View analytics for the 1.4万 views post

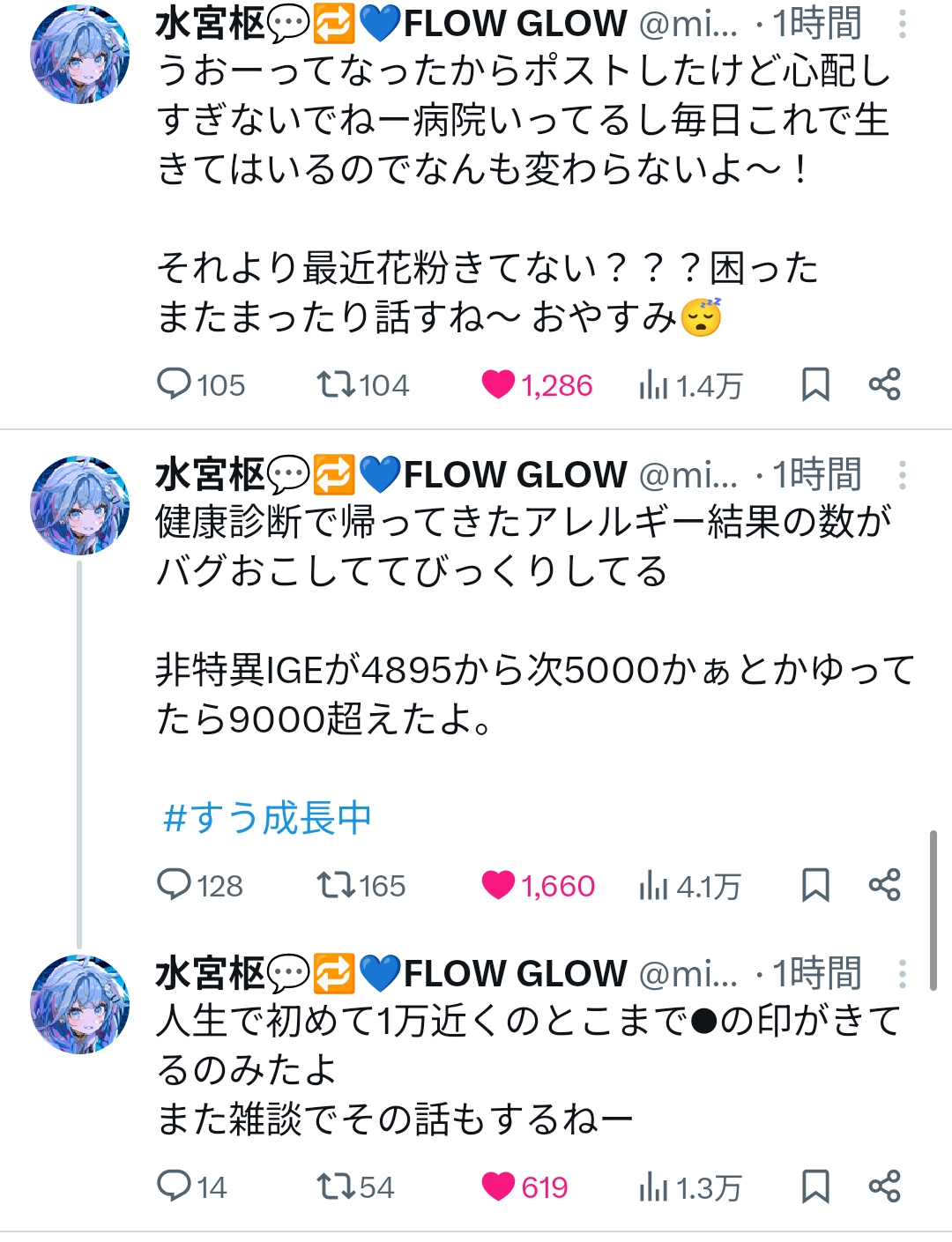tap(690, 385)
